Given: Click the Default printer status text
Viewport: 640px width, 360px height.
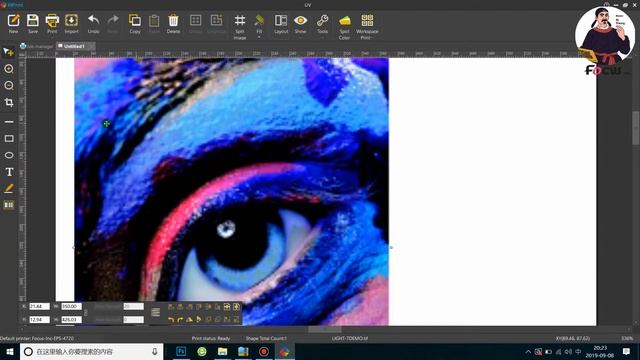Looking at the screenshot, I should [x=37, y=338].
